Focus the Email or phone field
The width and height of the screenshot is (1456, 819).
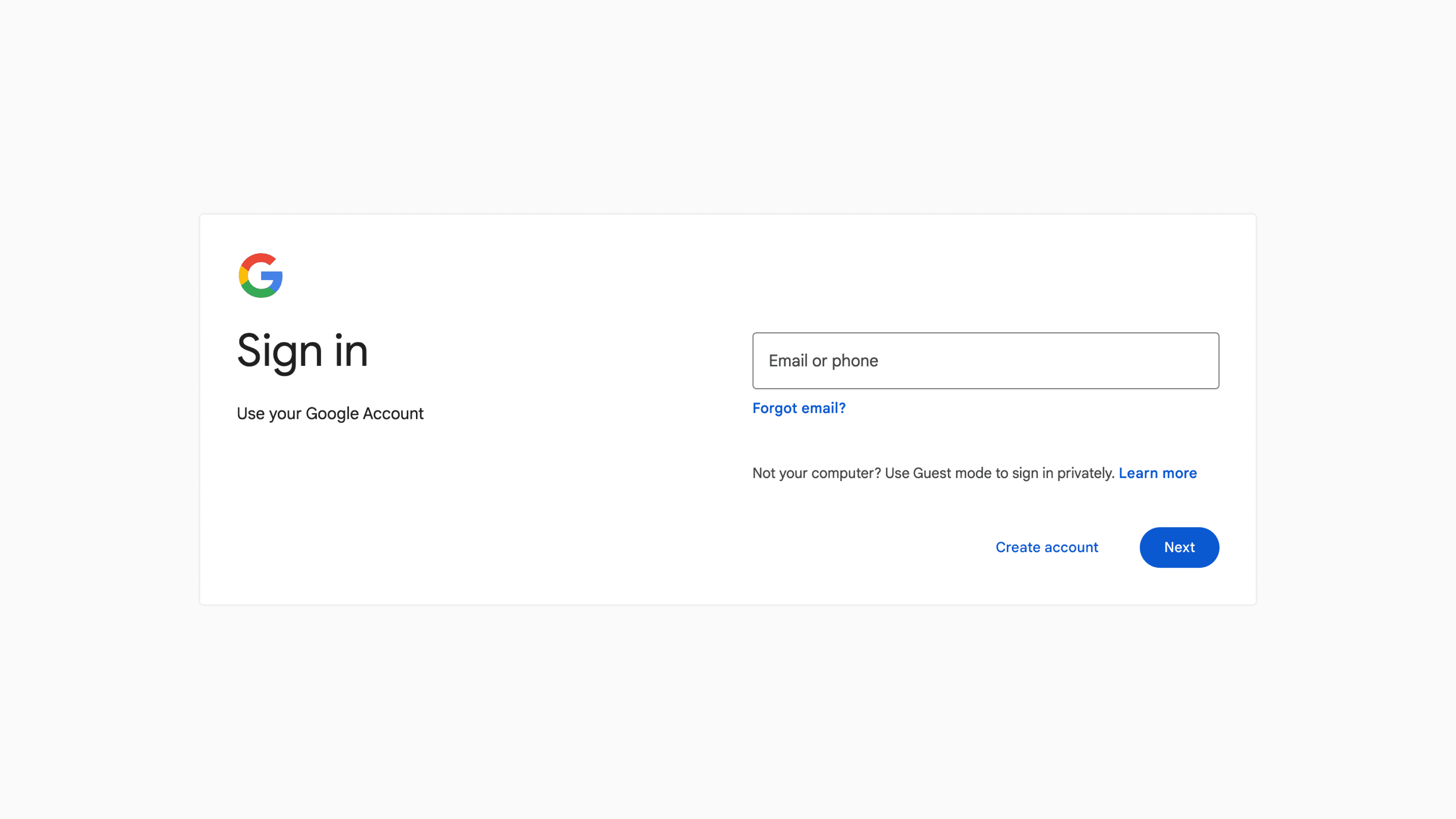(985, 361)
